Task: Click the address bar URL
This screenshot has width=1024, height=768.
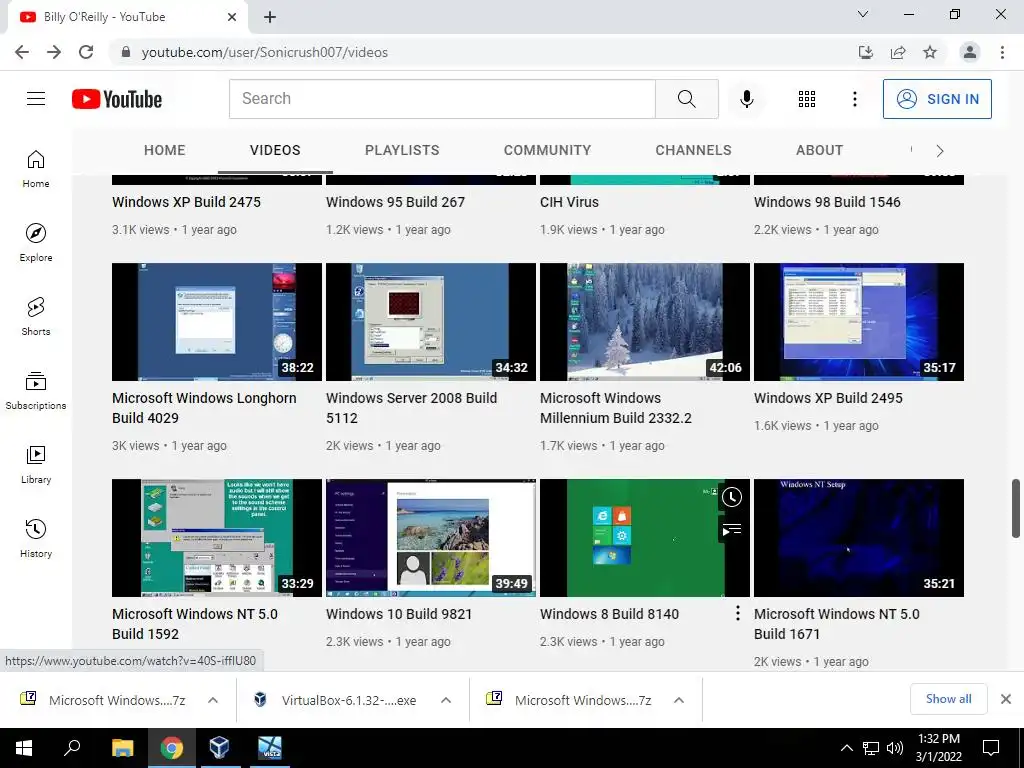Action: point(264,52)
